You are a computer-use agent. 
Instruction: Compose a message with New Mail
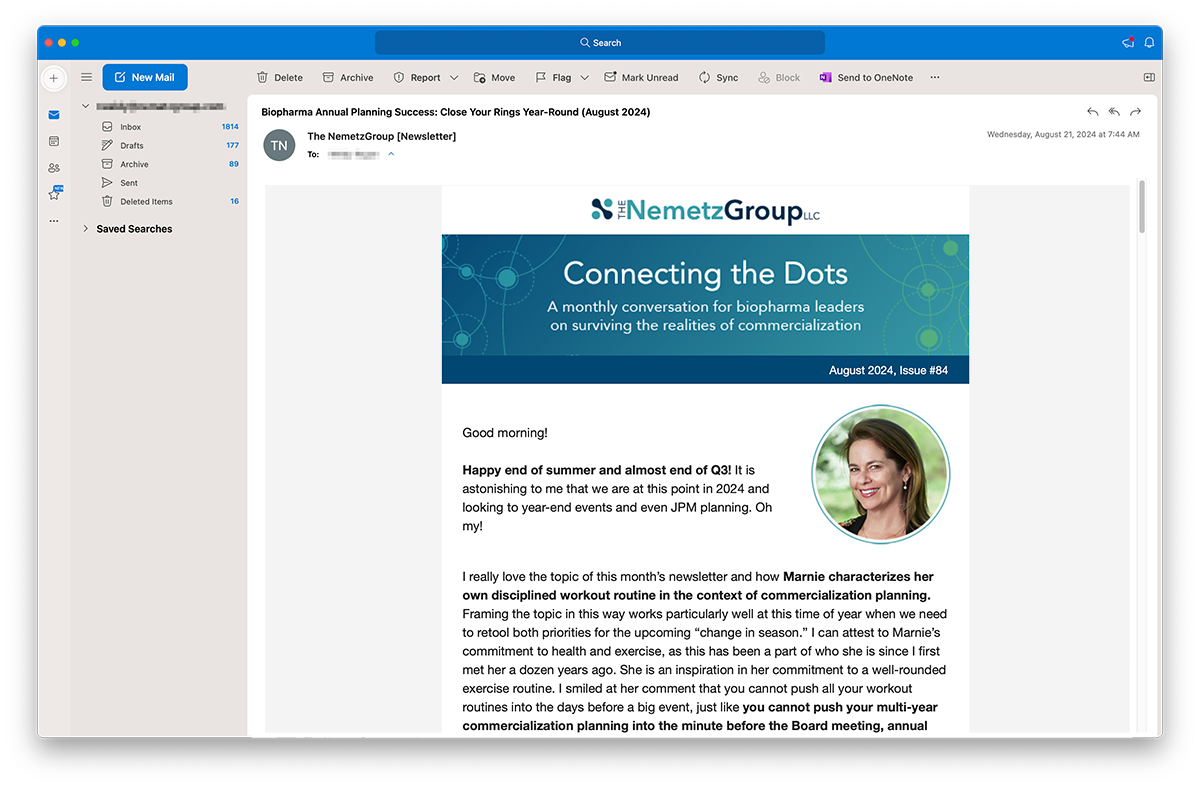coord(144,77)
